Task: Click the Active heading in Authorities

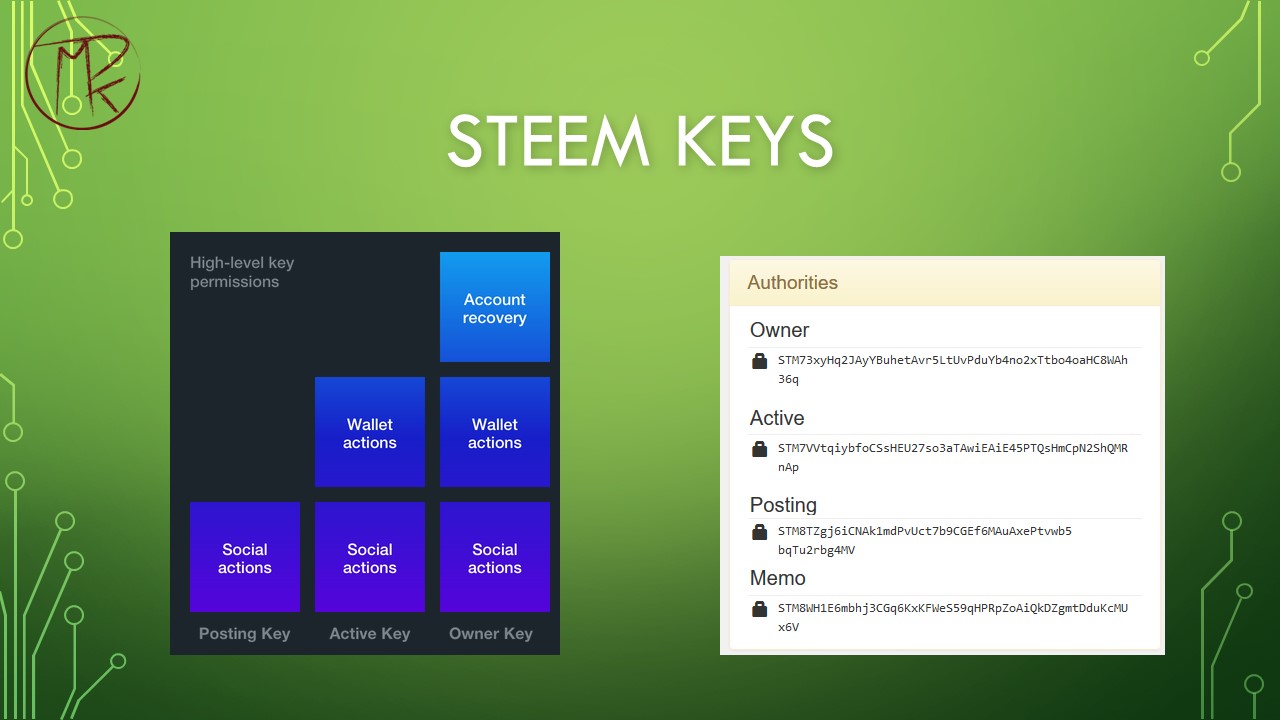Action: pos(777,418)
